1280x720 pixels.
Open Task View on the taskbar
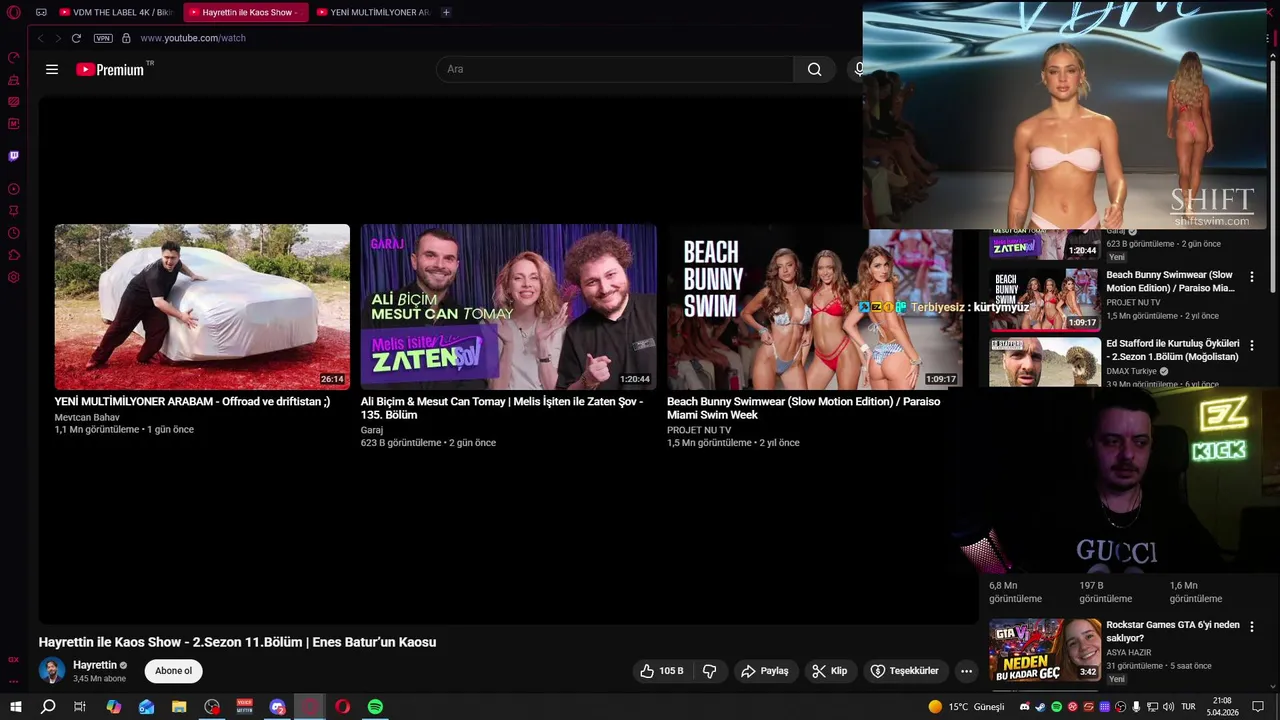(80, 707)
